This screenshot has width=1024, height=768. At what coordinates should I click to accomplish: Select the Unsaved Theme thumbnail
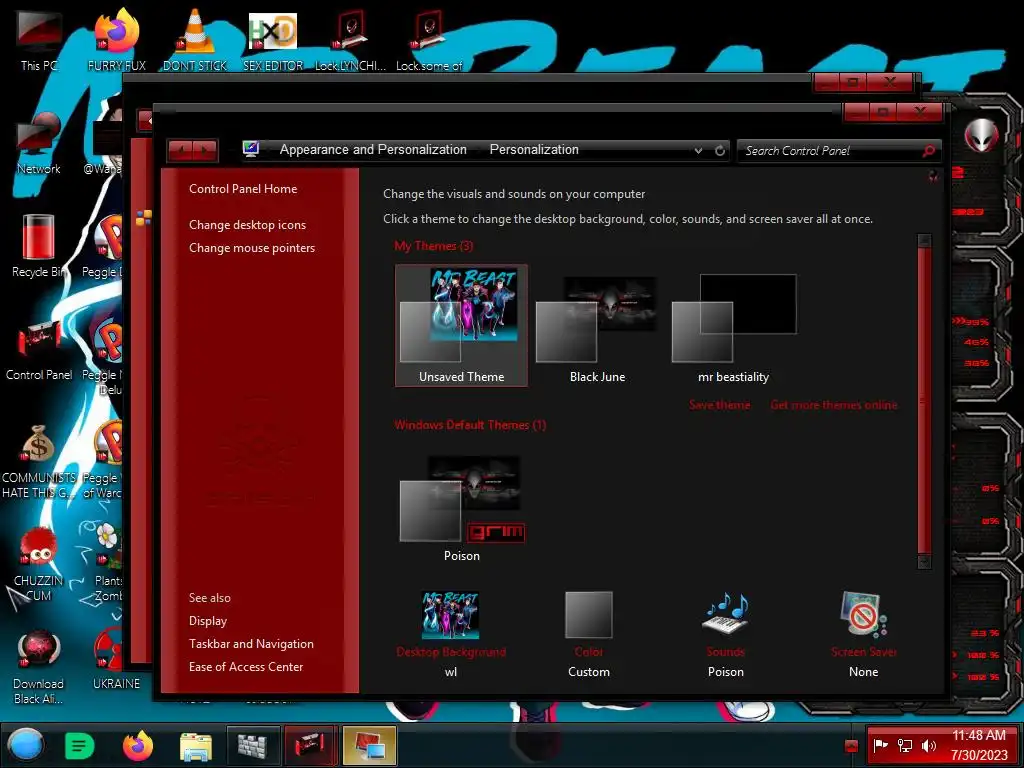pyautogui.click(x=461, y=325)
